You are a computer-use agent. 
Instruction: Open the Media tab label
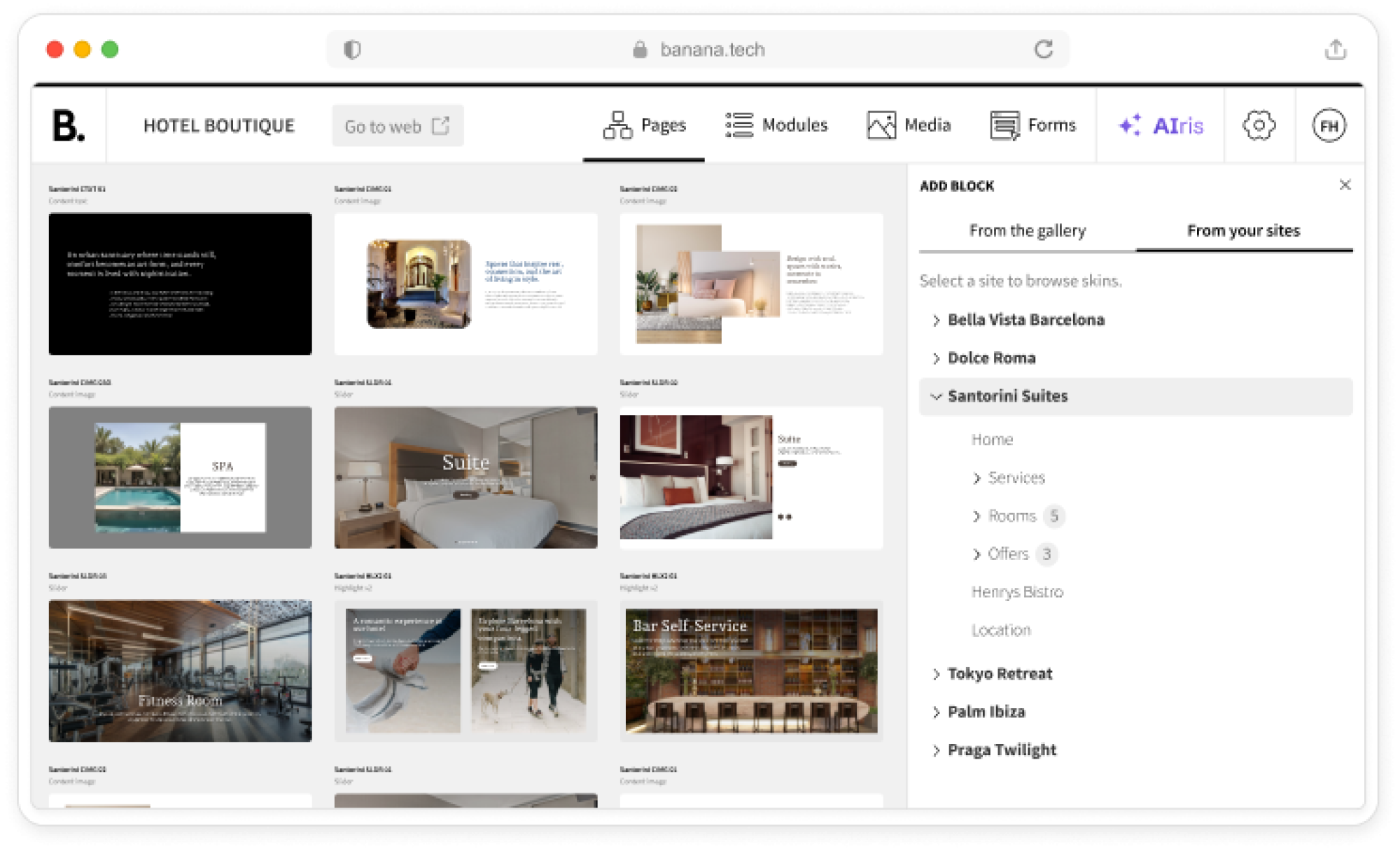(927, 125)
